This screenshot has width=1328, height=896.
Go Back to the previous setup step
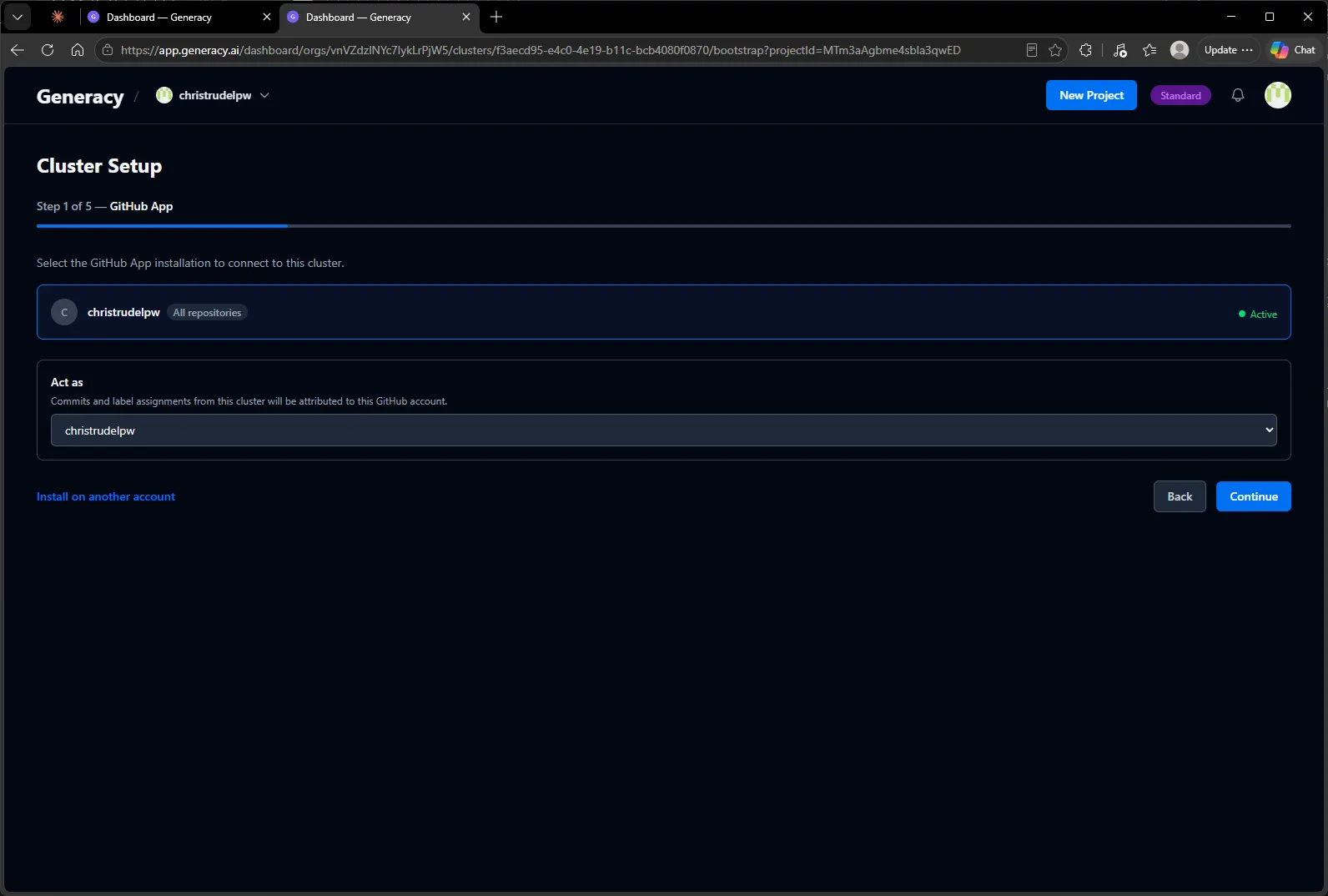(1180, 496)
